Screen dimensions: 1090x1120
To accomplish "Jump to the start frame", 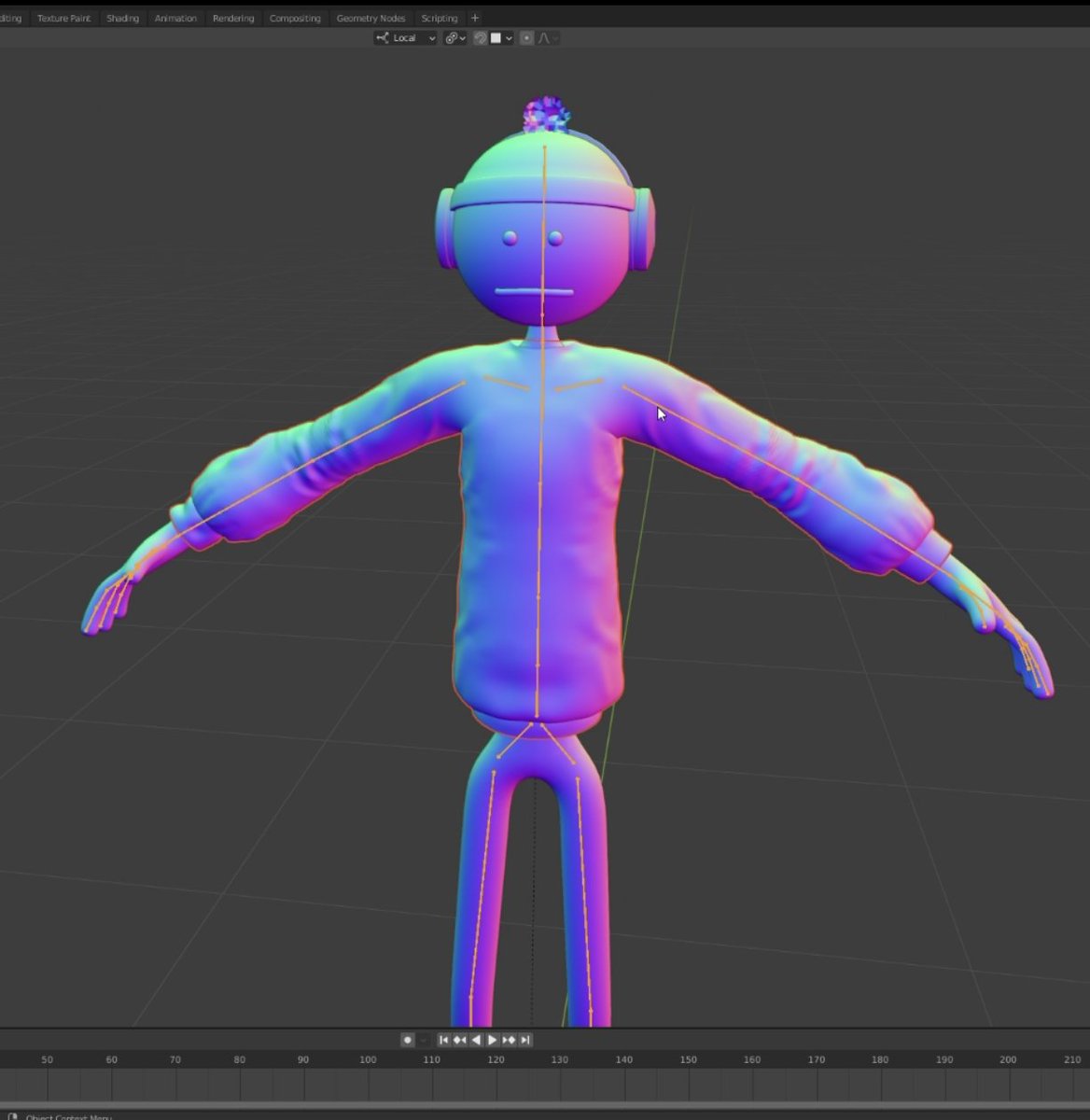I will [444, 1040].
